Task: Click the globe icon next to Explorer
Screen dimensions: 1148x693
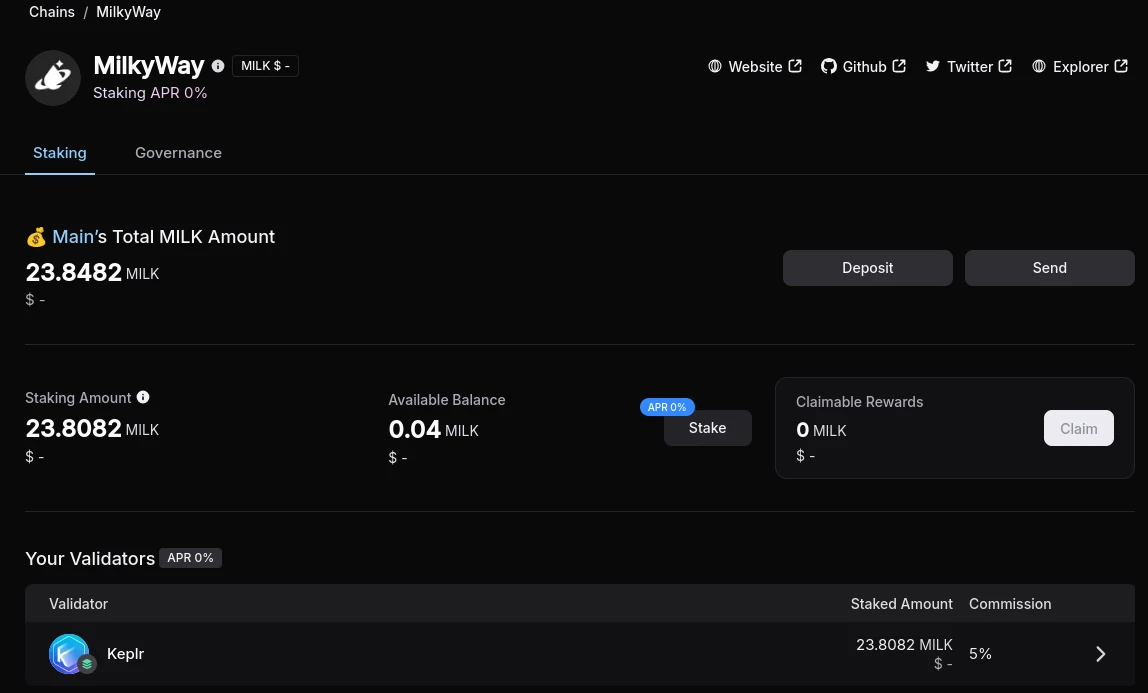Action: click(1039, 67)
